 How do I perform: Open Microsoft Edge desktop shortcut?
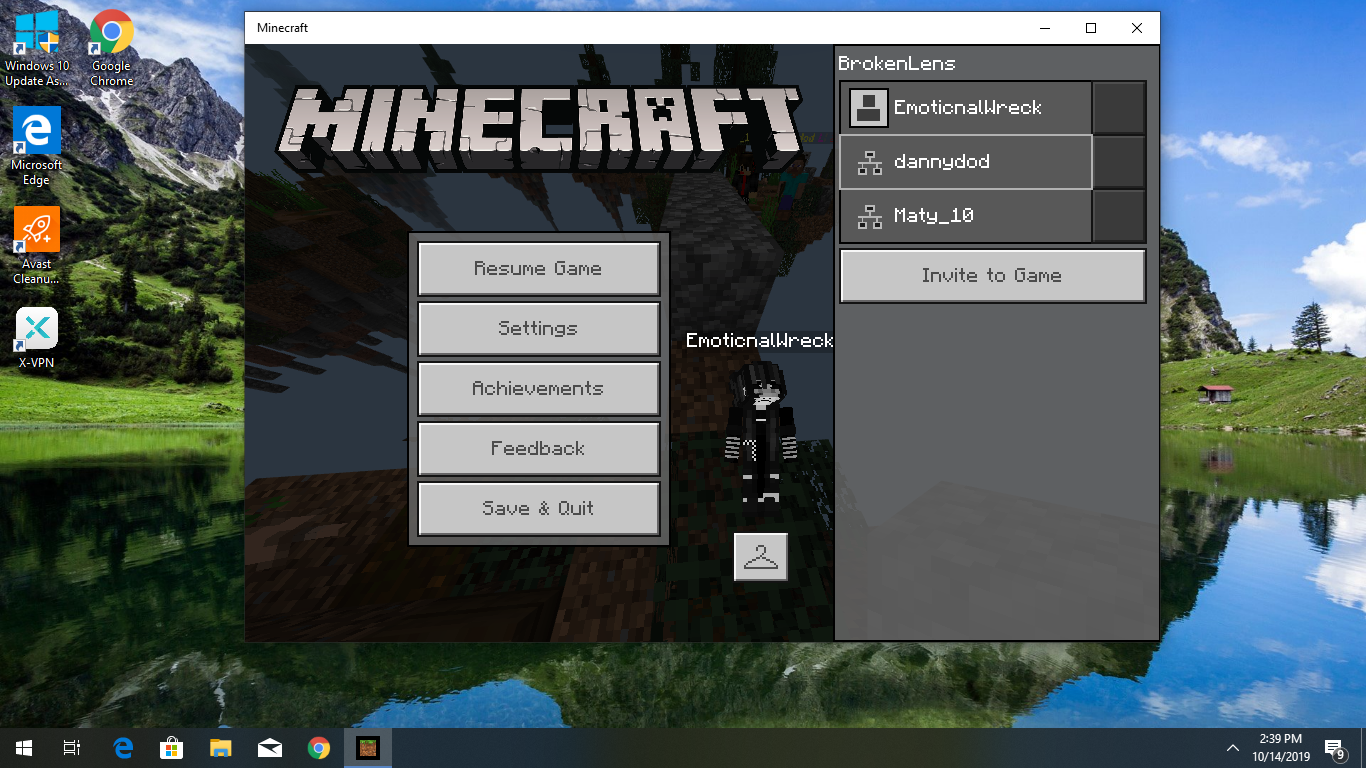click(36, 147)
